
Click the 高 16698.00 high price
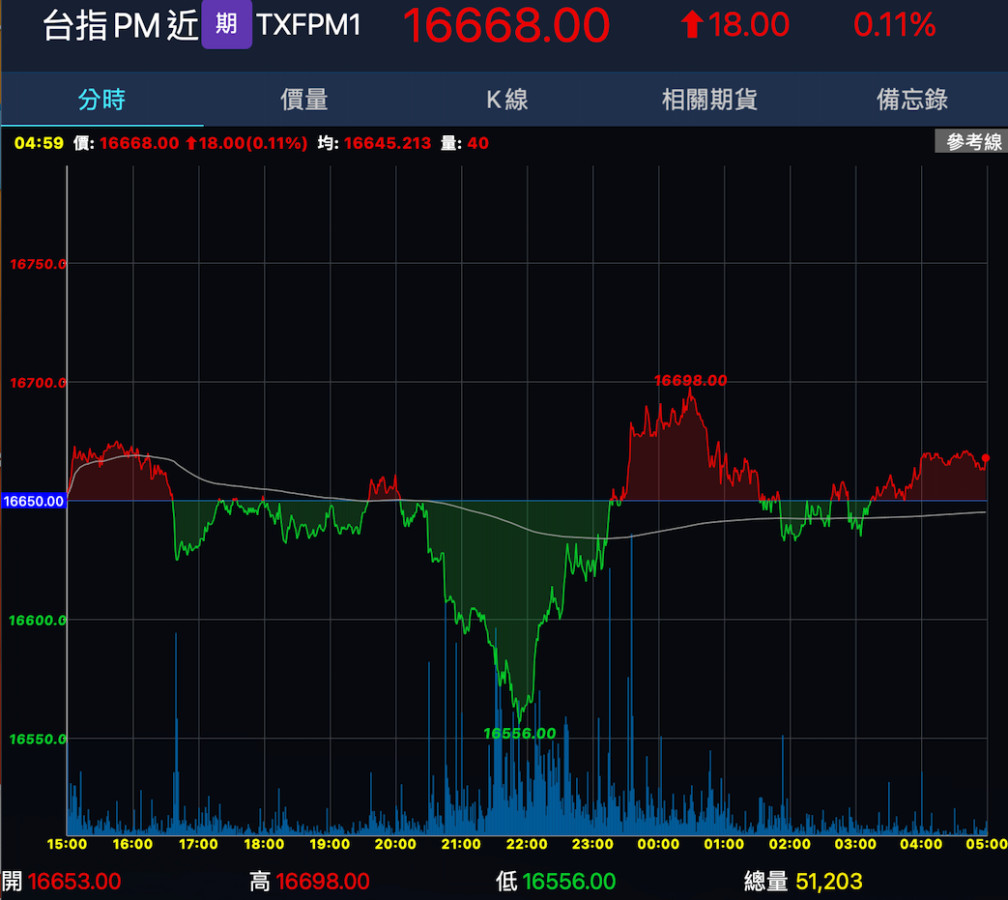[x=310, y=881]
